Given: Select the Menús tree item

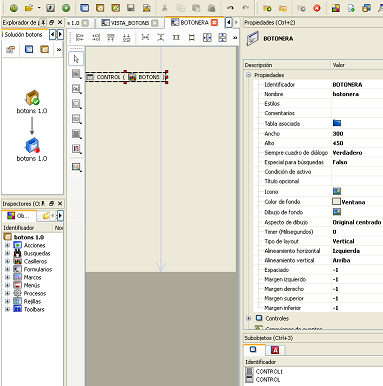Looking at the screenshot, I should click(32, 285).
